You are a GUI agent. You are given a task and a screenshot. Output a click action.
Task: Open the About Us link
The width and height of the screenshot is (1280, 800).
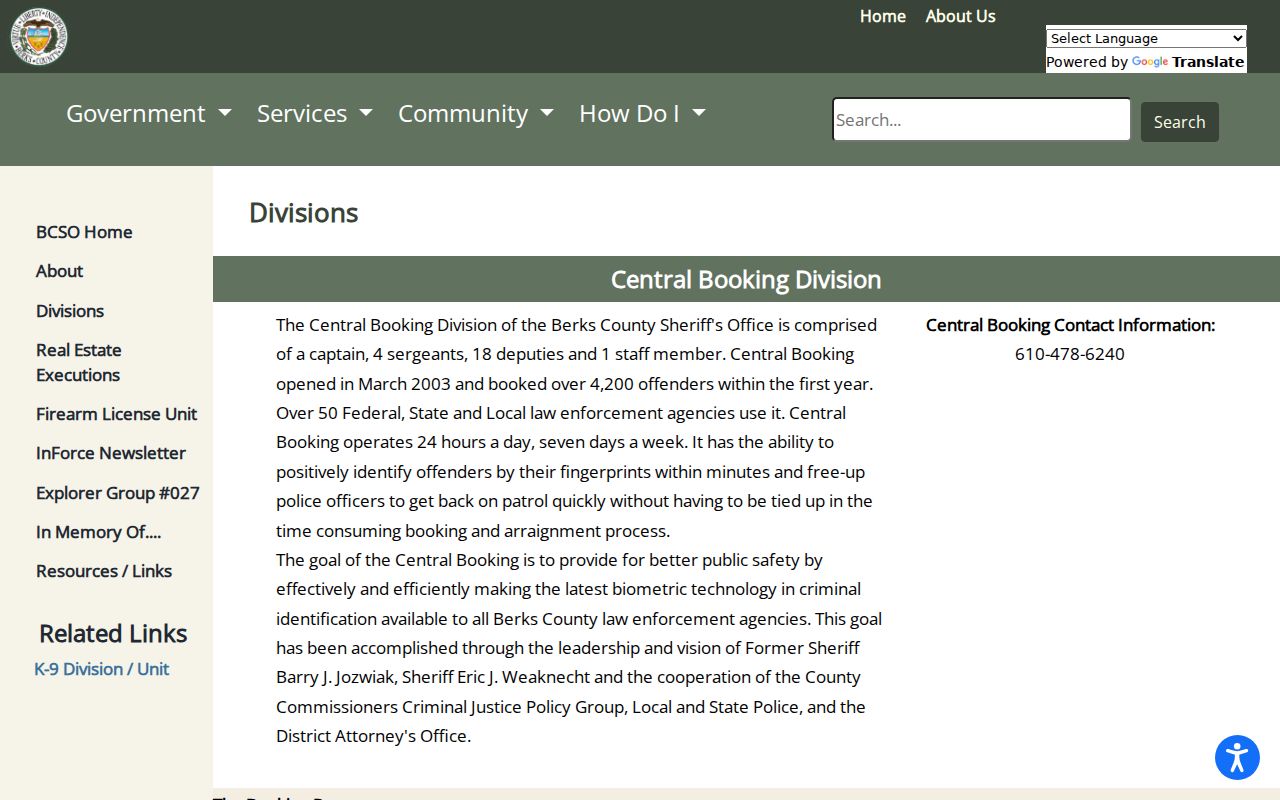pos(960,16)
